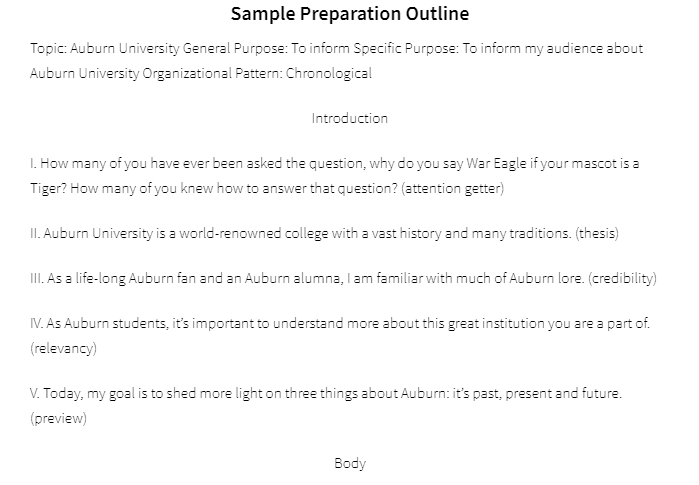Click the world-renowned college thesis sentence
Screen dimensions: 699x485
point(307,234)
